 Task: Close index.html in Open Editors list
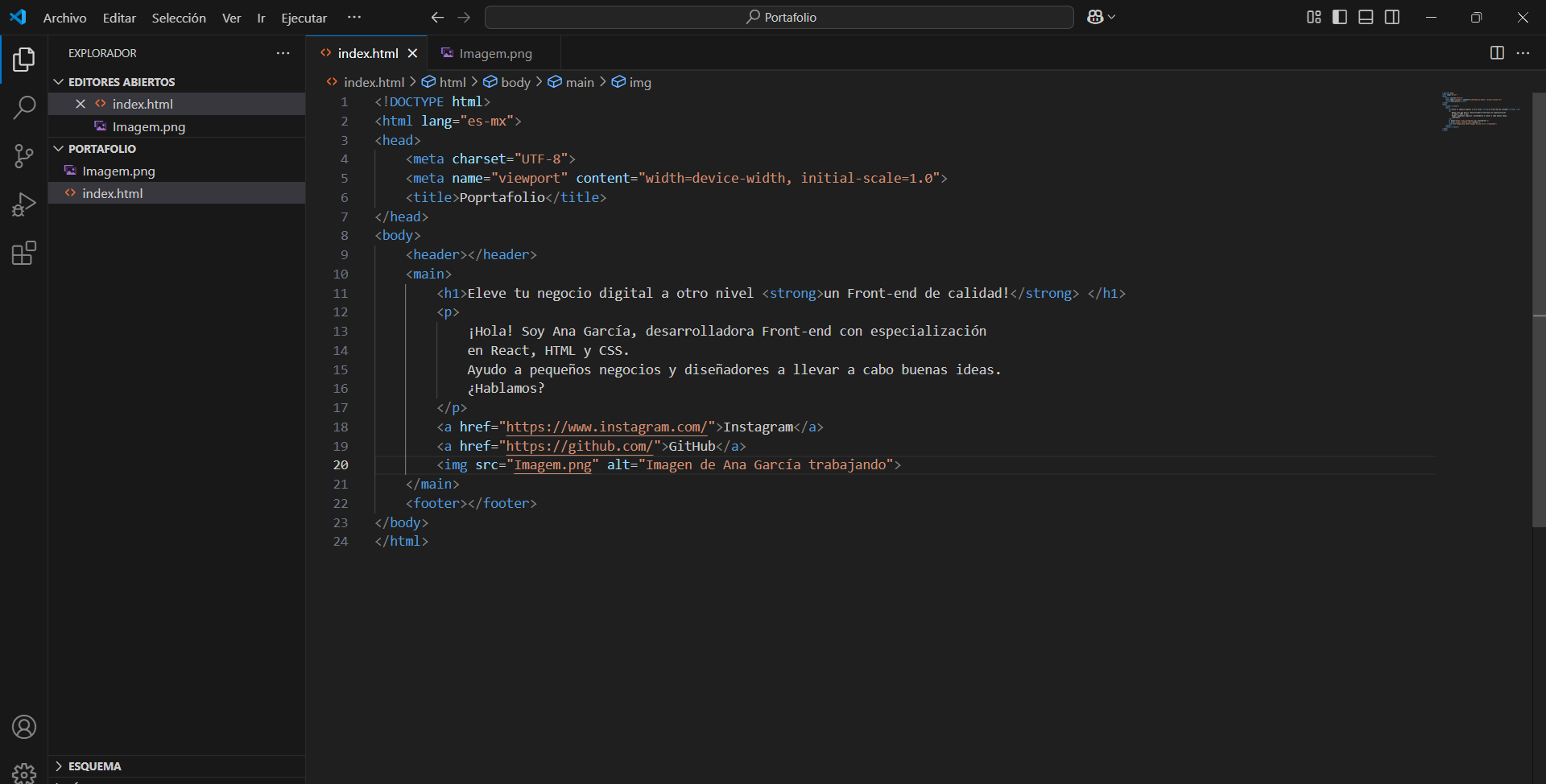pyautogui.click(x=81, y=104)
